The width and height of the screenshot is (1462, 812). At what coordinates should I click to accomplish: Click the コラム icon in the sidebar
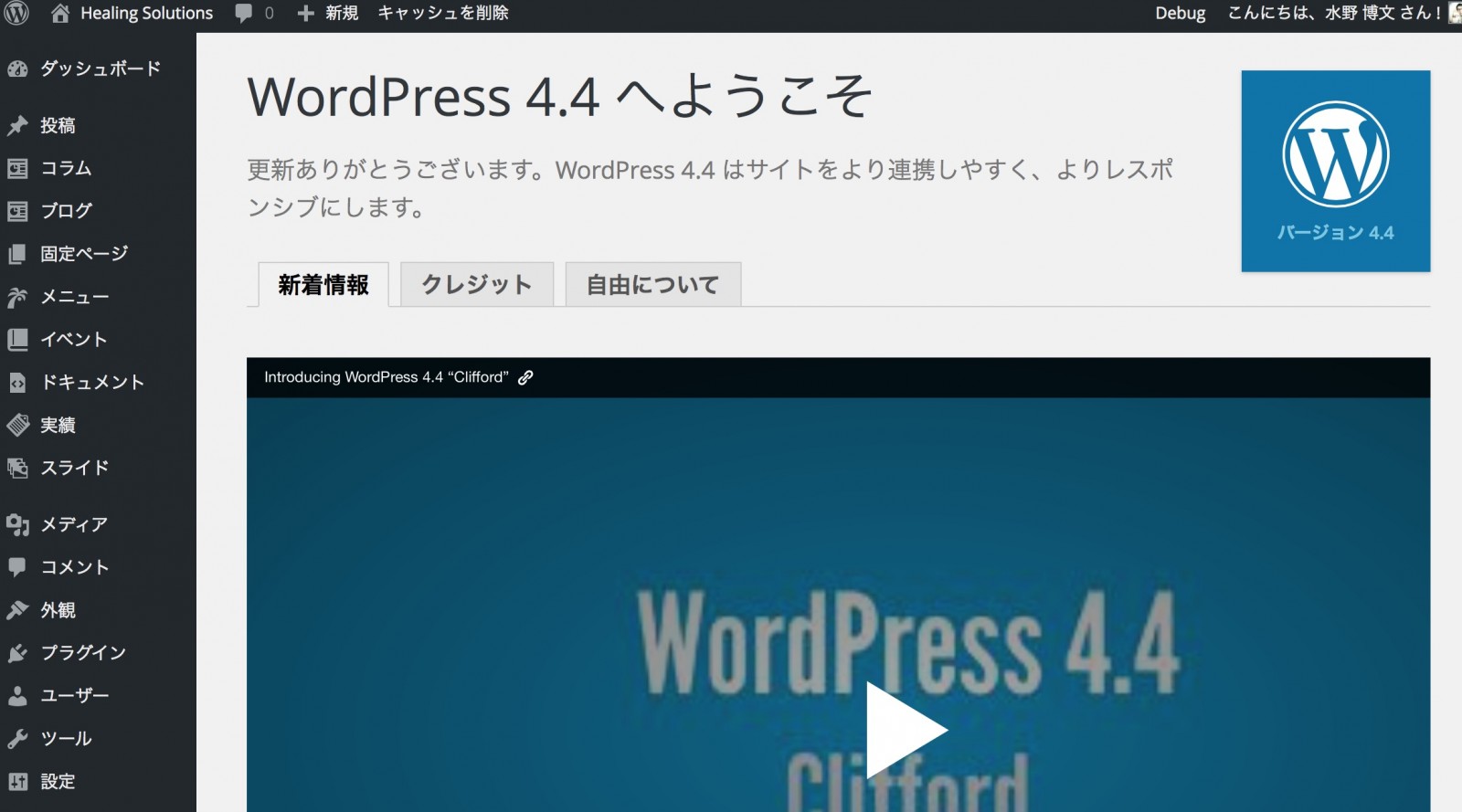[17, 168]
